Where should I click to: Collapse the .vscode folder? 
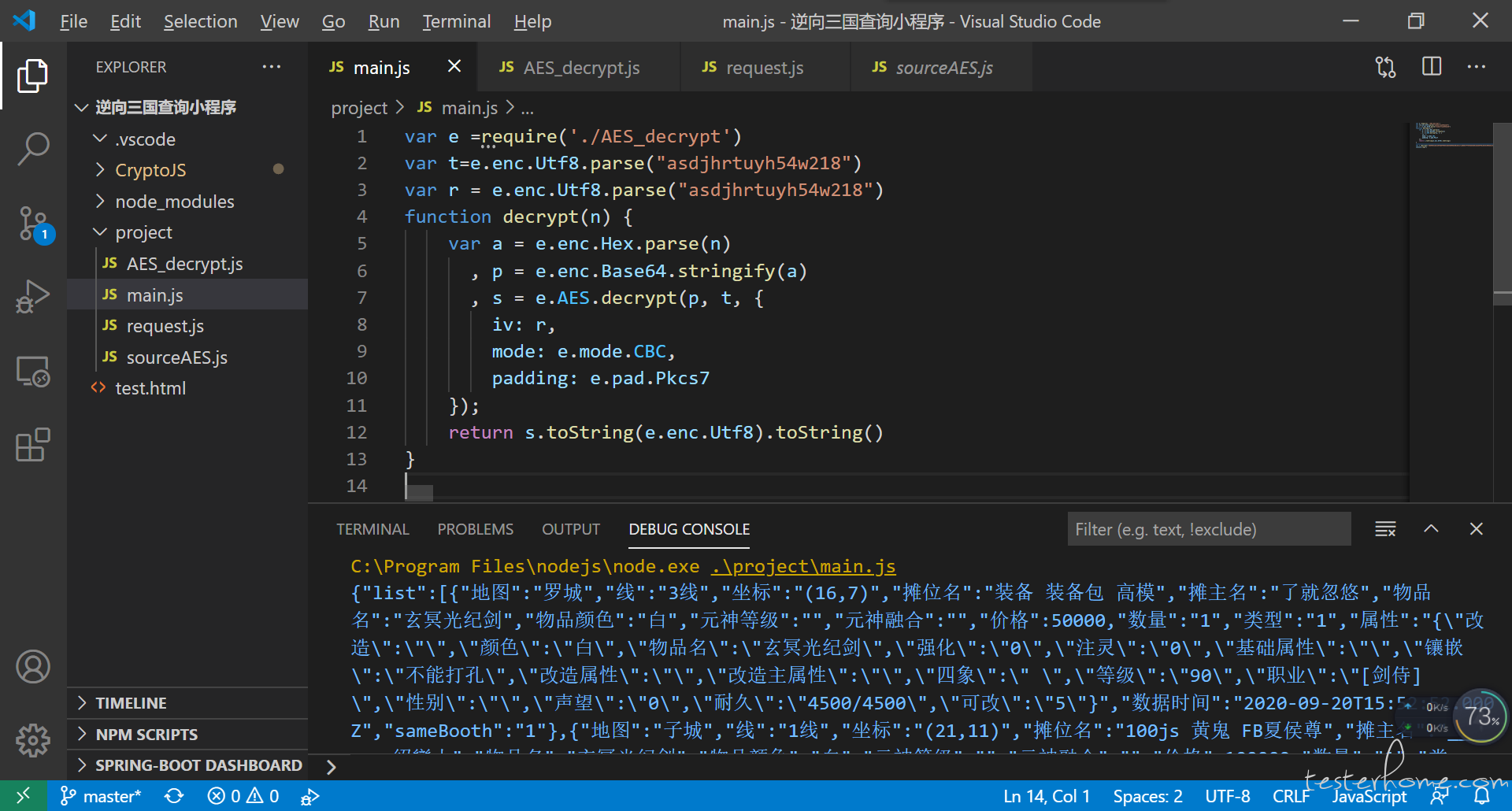100,139
